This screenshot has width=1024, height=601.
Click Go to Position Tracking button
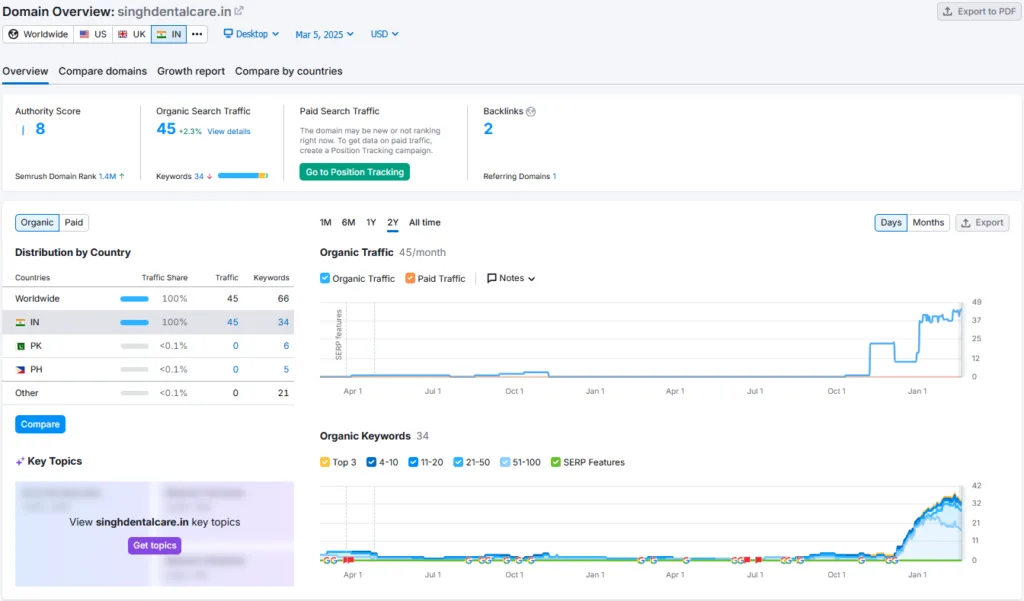click(355, 172)
